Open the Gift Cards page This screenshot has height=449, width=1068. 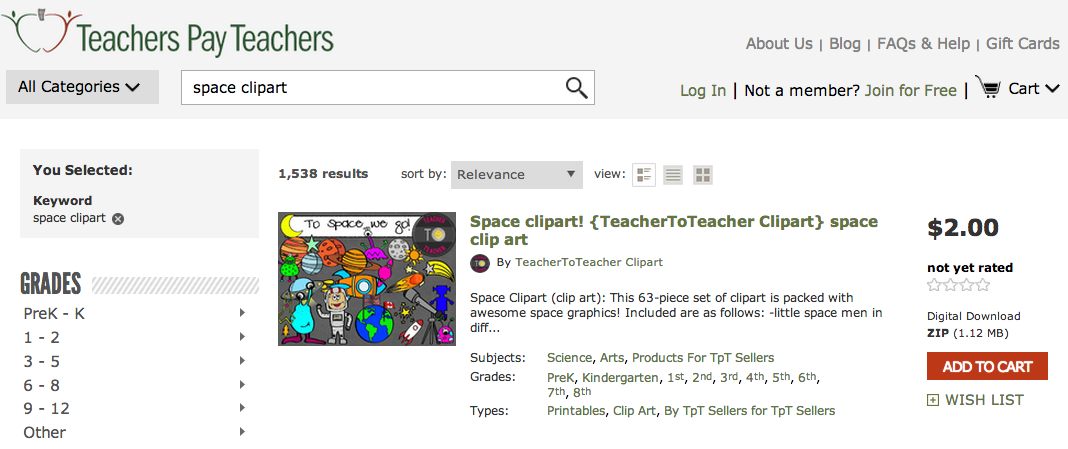pos(1022,44)
